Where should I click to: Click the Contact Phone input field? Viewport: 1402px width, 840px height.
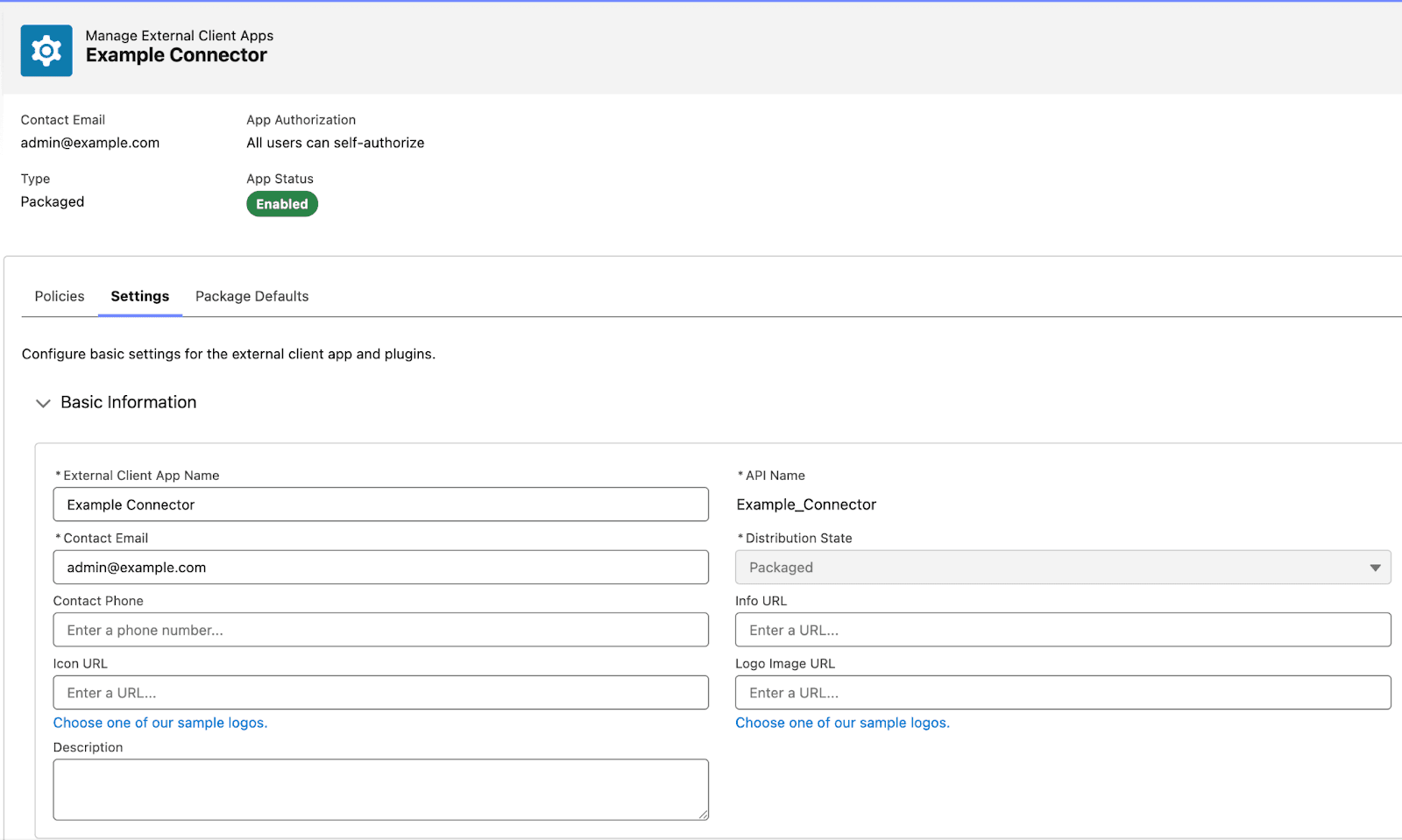click(x=380, y=630)
